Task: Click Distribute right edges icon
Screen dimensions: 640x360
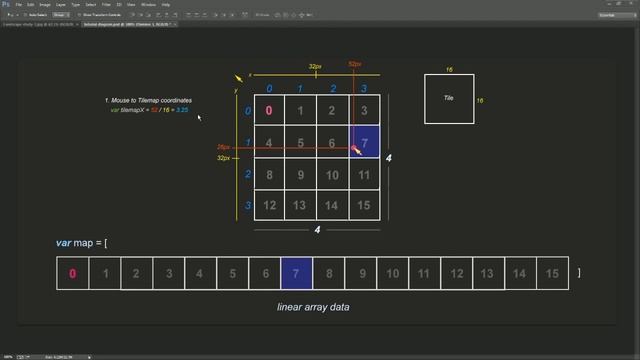Action: [232, 15]
